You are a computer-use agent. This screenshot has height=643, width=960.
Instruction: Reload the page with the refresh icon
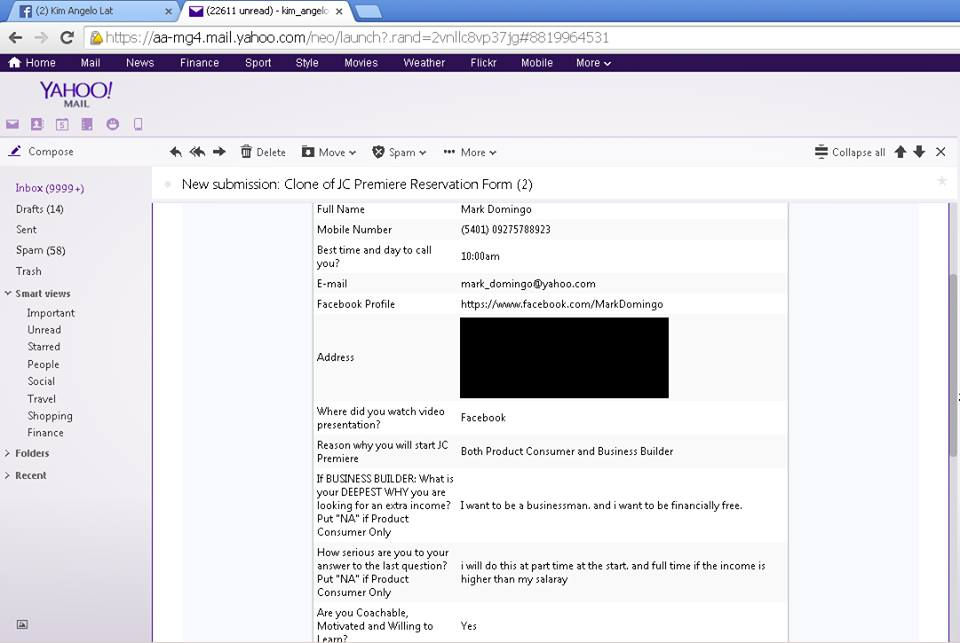point(67,38)
